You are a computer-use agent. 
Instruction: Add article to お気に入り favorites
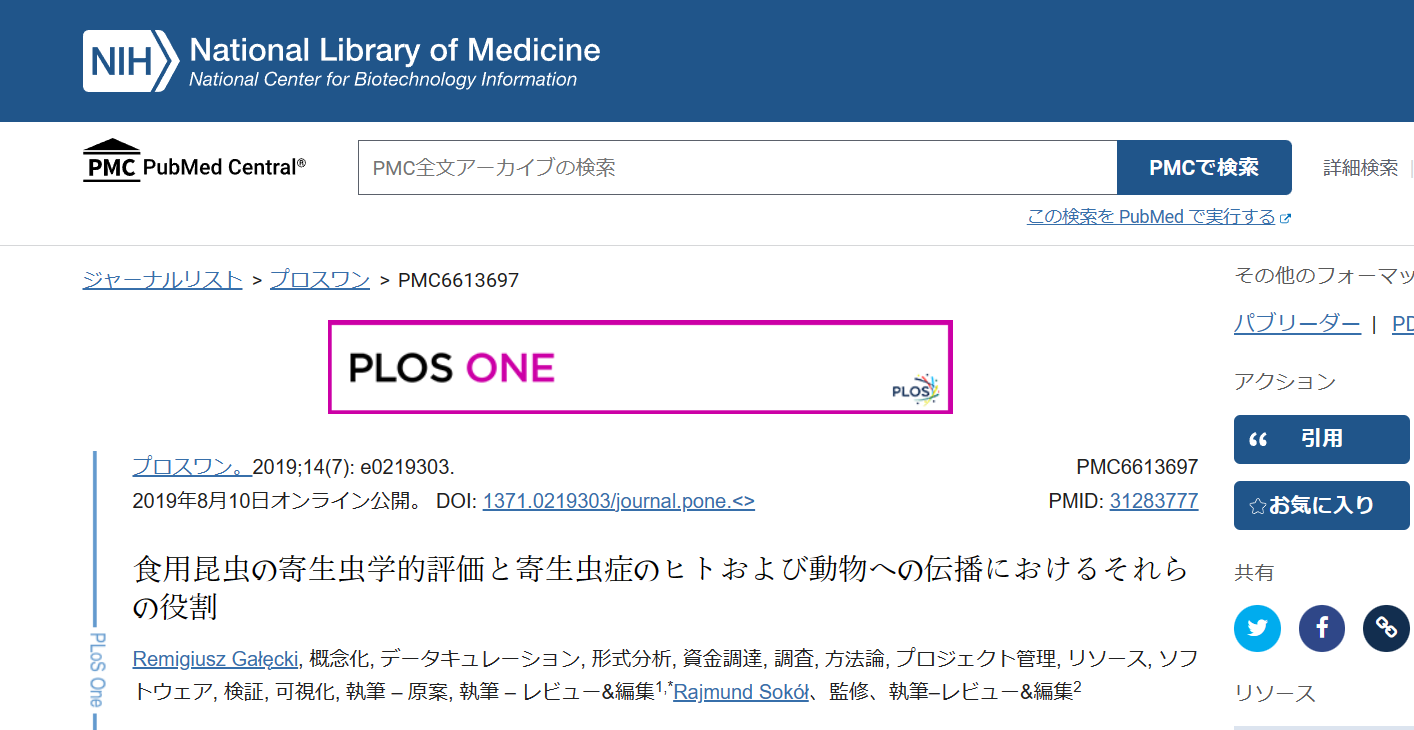click(x=1321, y=505)
